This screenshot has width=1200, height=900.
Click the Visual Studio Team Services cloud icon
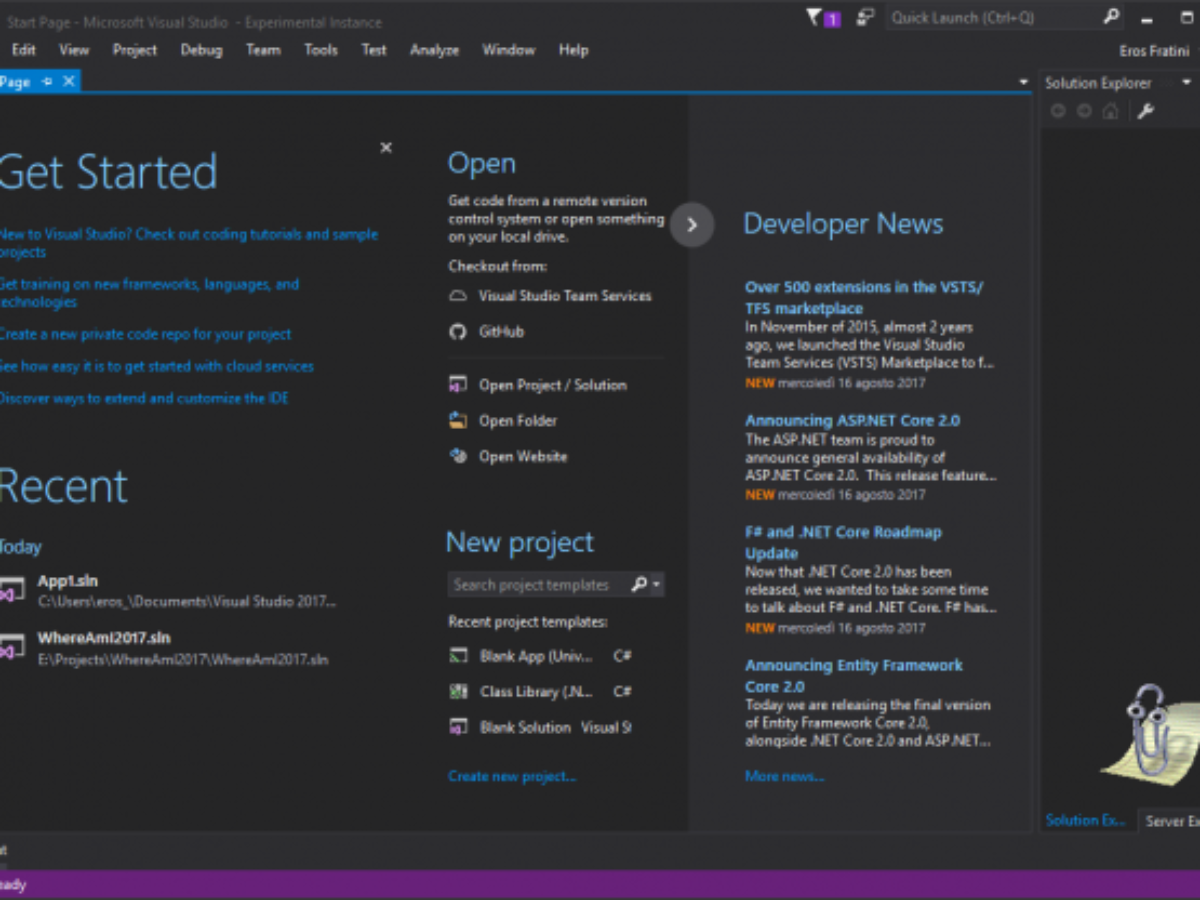point(458,296)
